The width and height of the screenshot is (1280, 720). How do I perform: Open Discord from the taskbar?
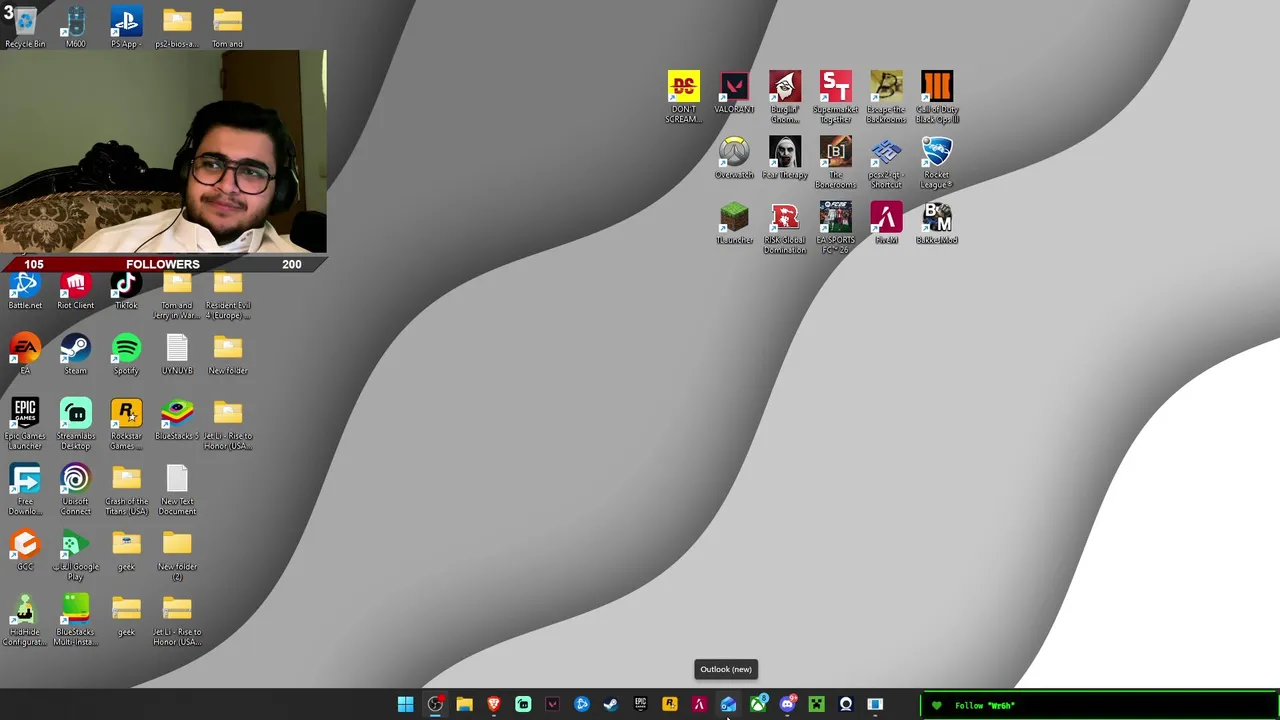787,705
